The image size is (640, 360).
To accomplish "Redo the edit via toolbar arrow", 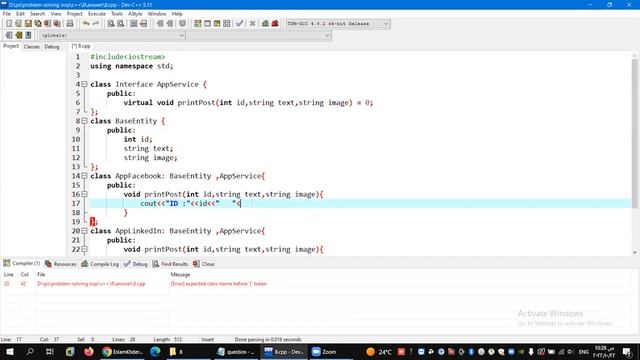I will pyautogui.click(x=96, y=24).
